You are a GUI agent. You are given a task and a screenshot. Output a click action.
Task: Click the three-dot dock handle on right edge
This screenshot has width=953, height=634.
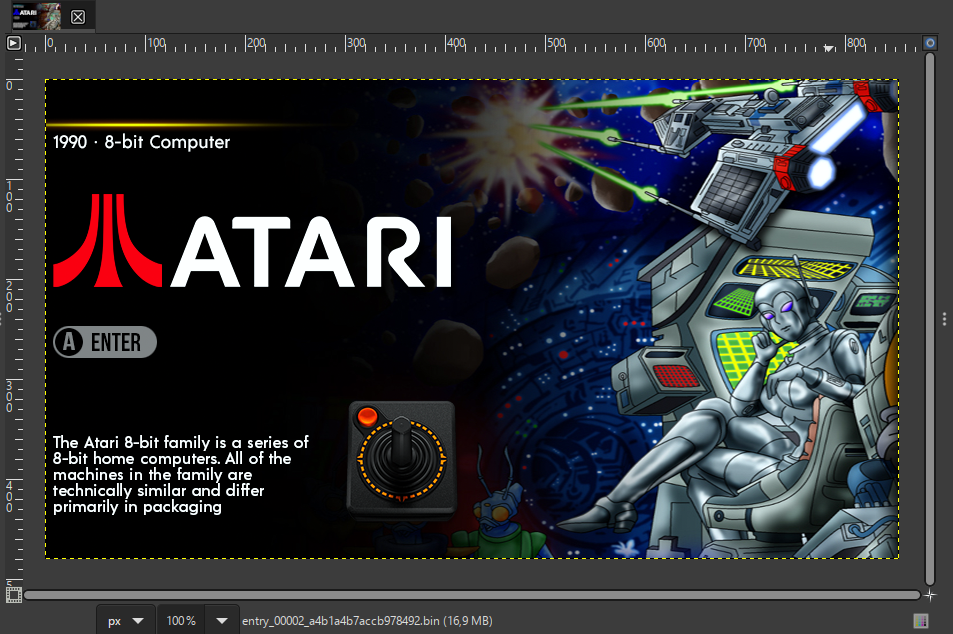tap(944, 319)
